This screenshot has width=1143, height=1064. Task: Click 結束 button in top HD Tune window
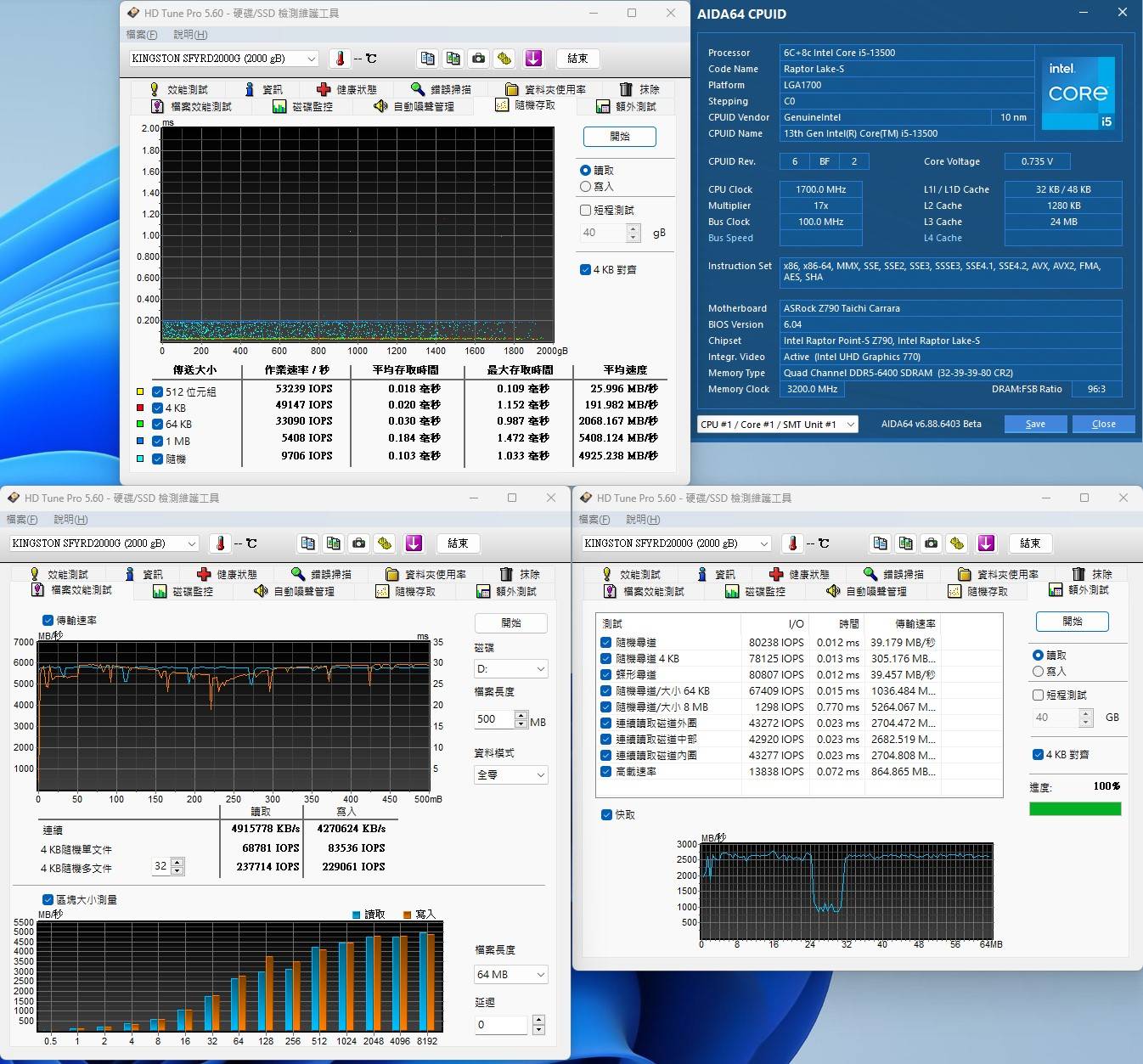577,59
